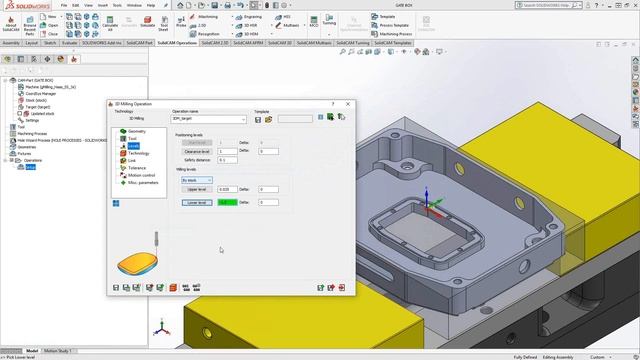Viewport: 640px width, 360px height.
Task: Click SolidWorks Home icon in quick toolbar
Action: [x=180, y=5]
